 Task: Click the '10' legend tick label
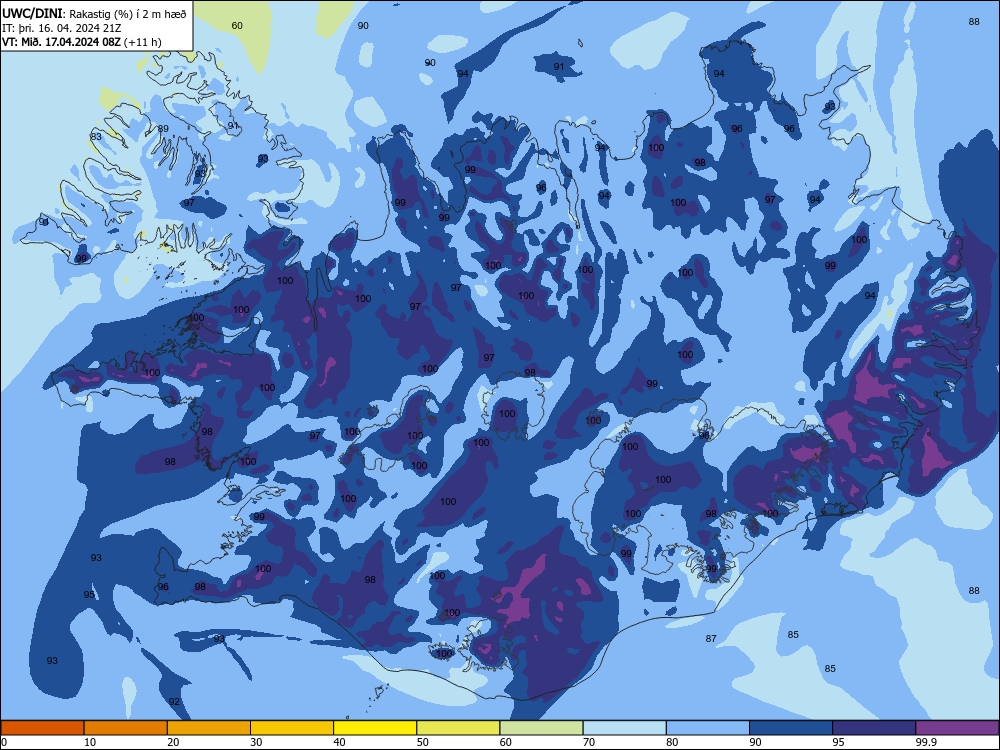pyautogui.click(x=90, y=742)
